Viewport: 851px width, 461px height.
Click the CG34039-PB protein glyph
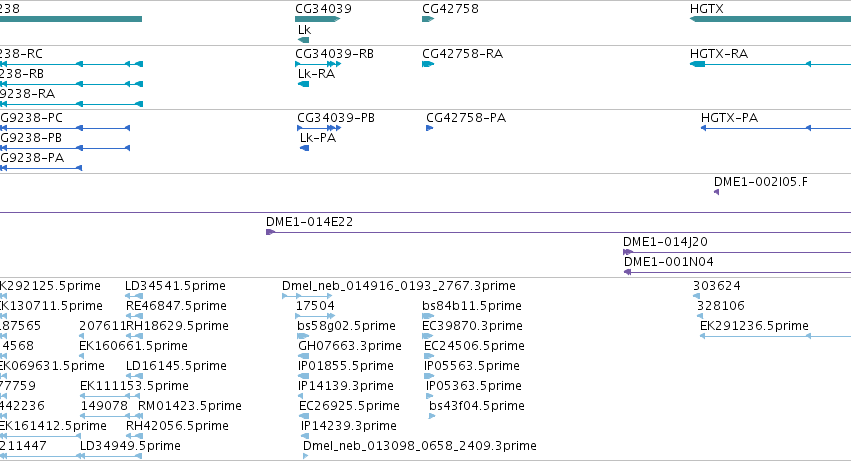pos(319,128)
